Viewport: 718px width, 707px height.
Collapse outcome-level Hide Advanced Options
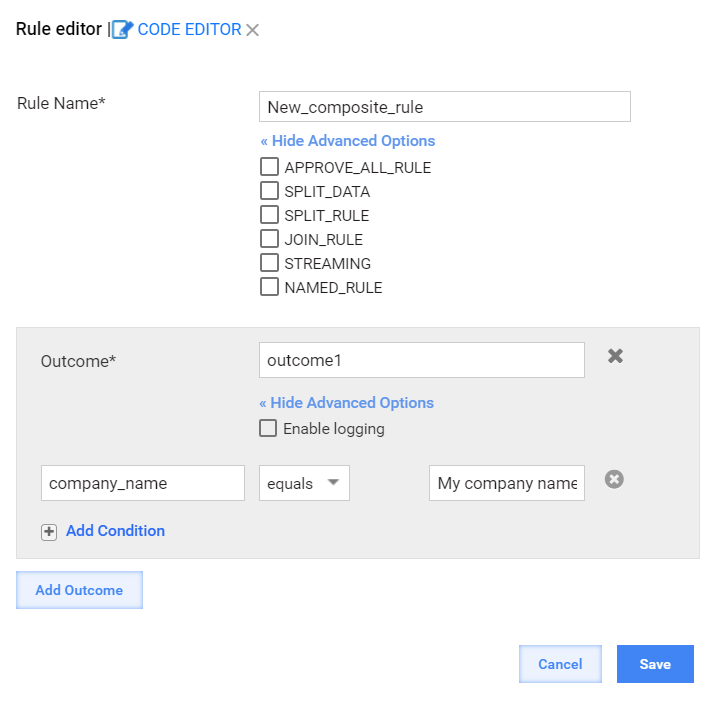pos(347,402)
